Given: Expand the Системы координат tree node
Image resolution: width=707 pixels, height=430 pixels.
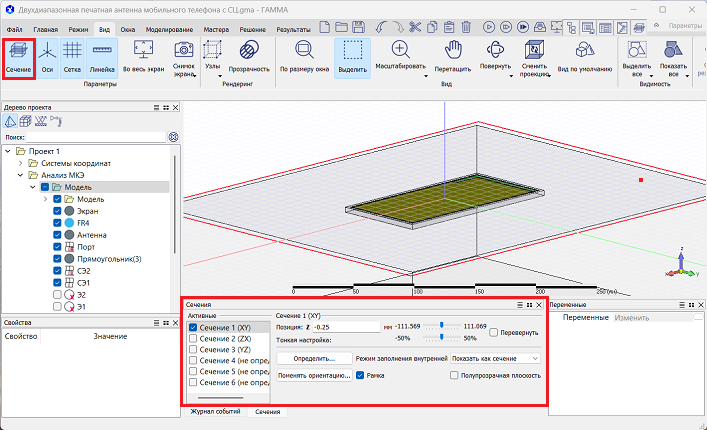Looking at the screenshot, I should pyautogui.click(x=19, y=163).
